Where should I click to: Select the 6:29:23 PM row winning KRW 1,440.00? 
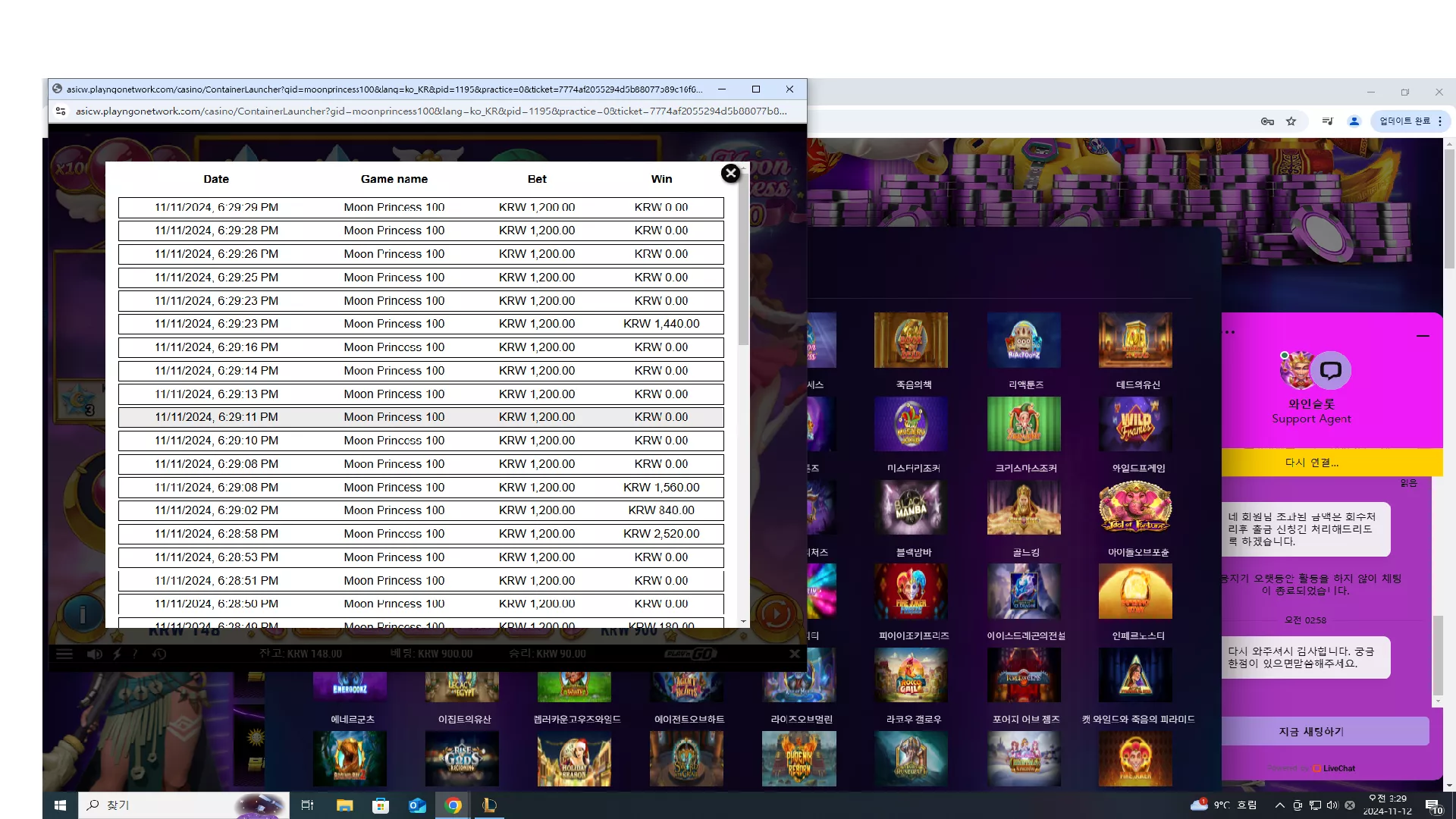421,324
